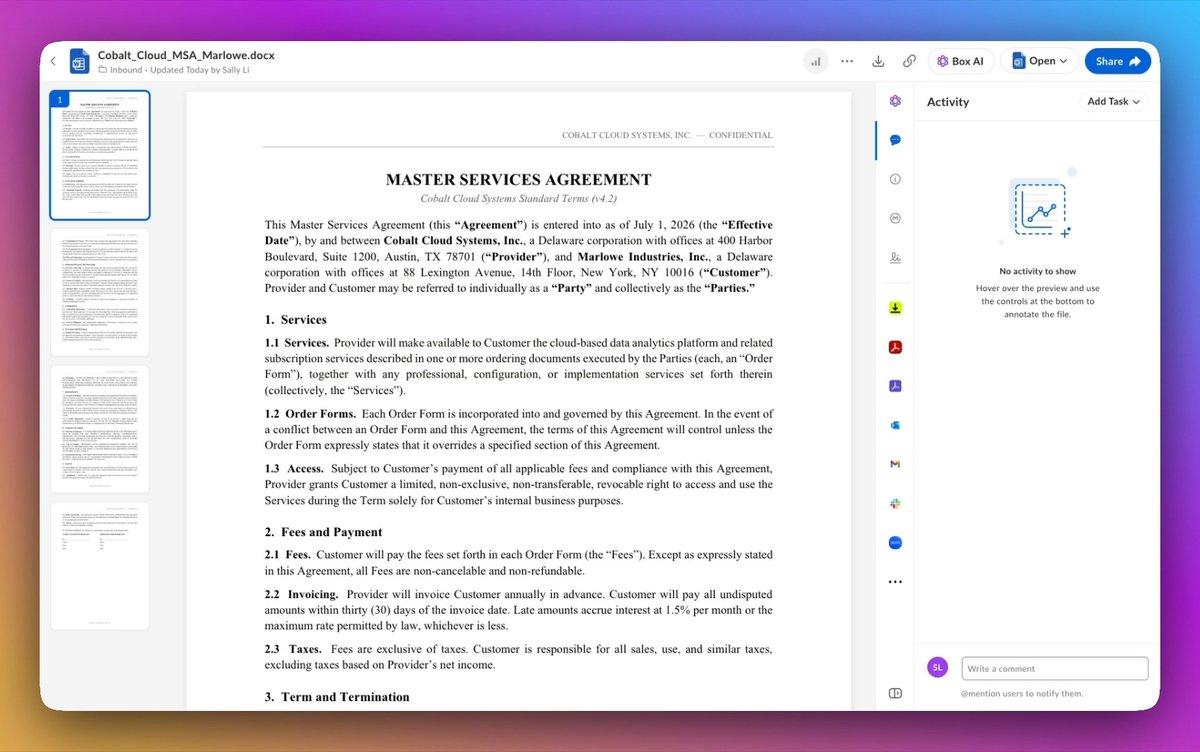Collapse the sidebar panel toggle icon
The height and width of the screenshot is (752, 1200).
click(895, 693)
